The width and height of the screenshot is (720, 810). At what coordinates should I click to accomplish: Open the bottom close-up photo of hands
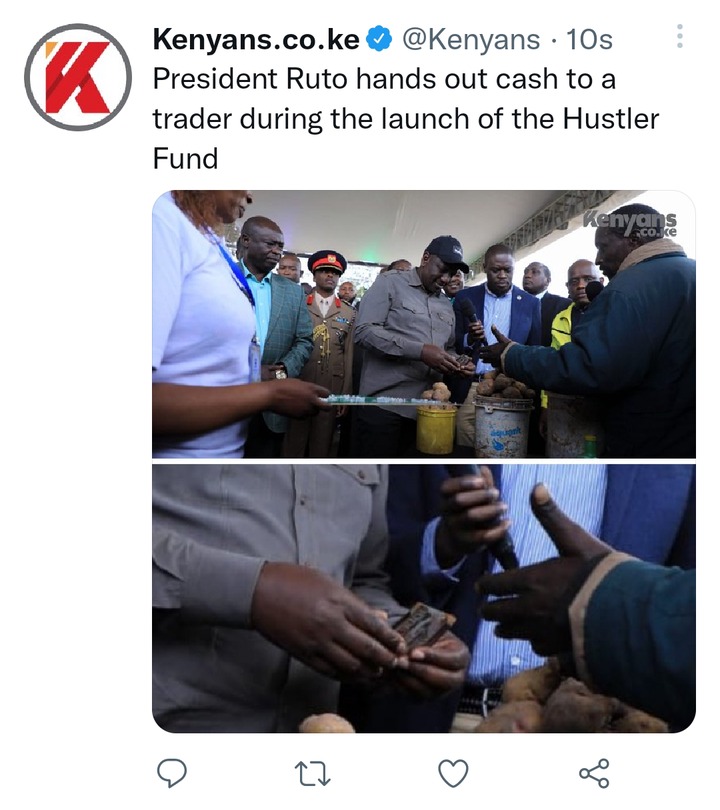click(x=424, y=598)
